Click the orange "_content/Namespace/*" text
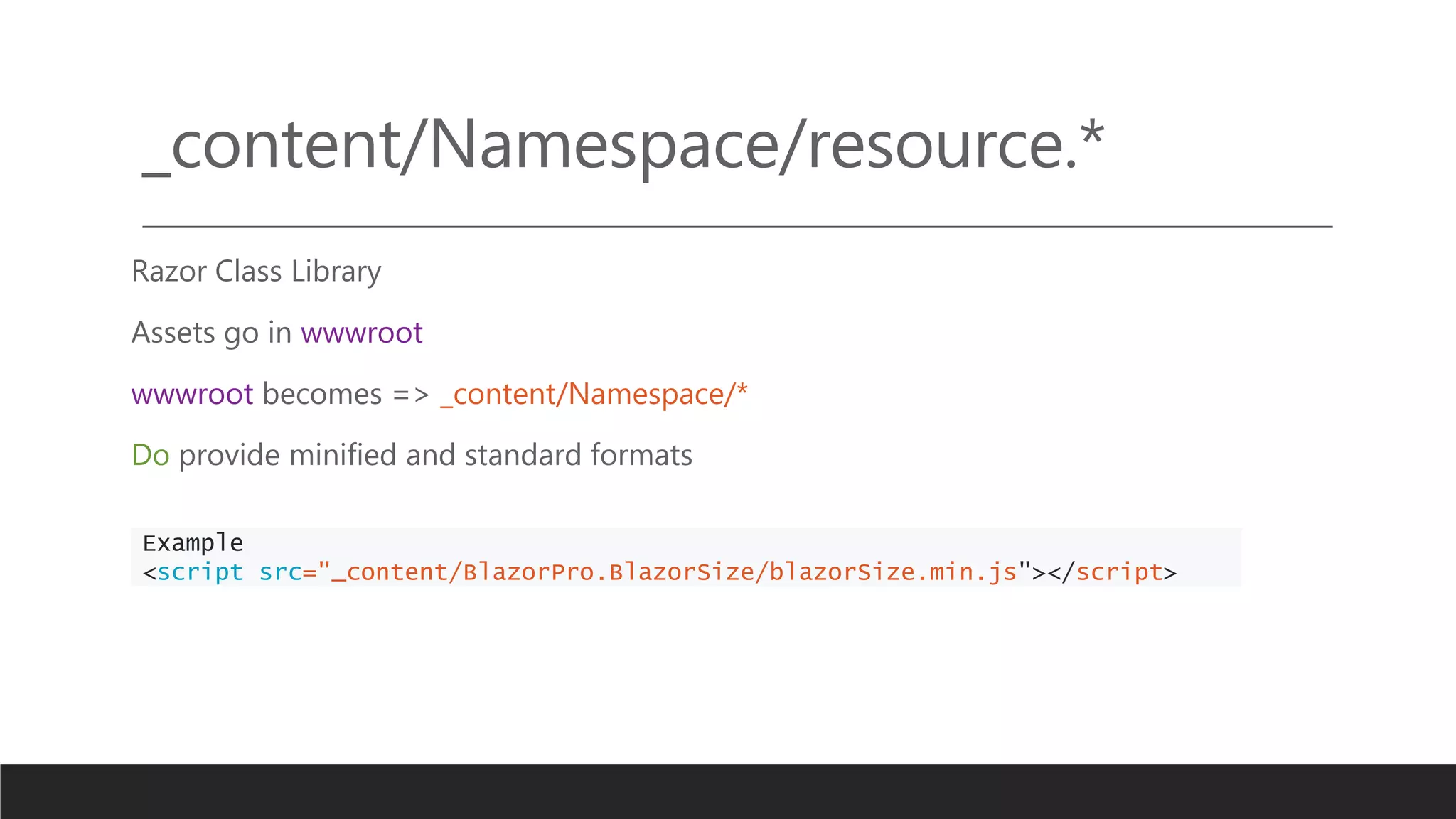 tap(594, 394)
